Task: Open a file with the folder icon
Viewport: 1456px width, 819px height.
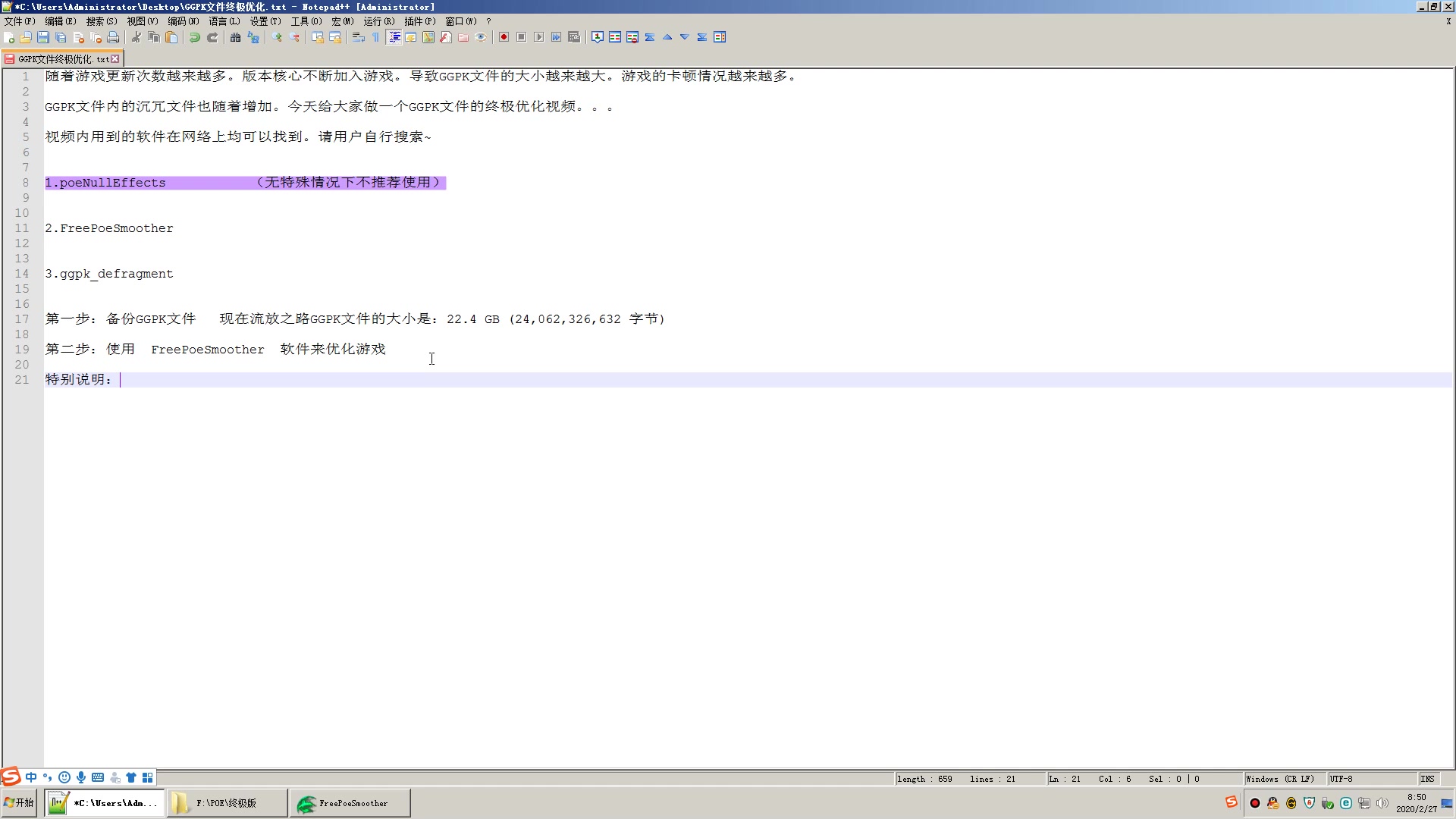Action: click(x=26, y=37)
